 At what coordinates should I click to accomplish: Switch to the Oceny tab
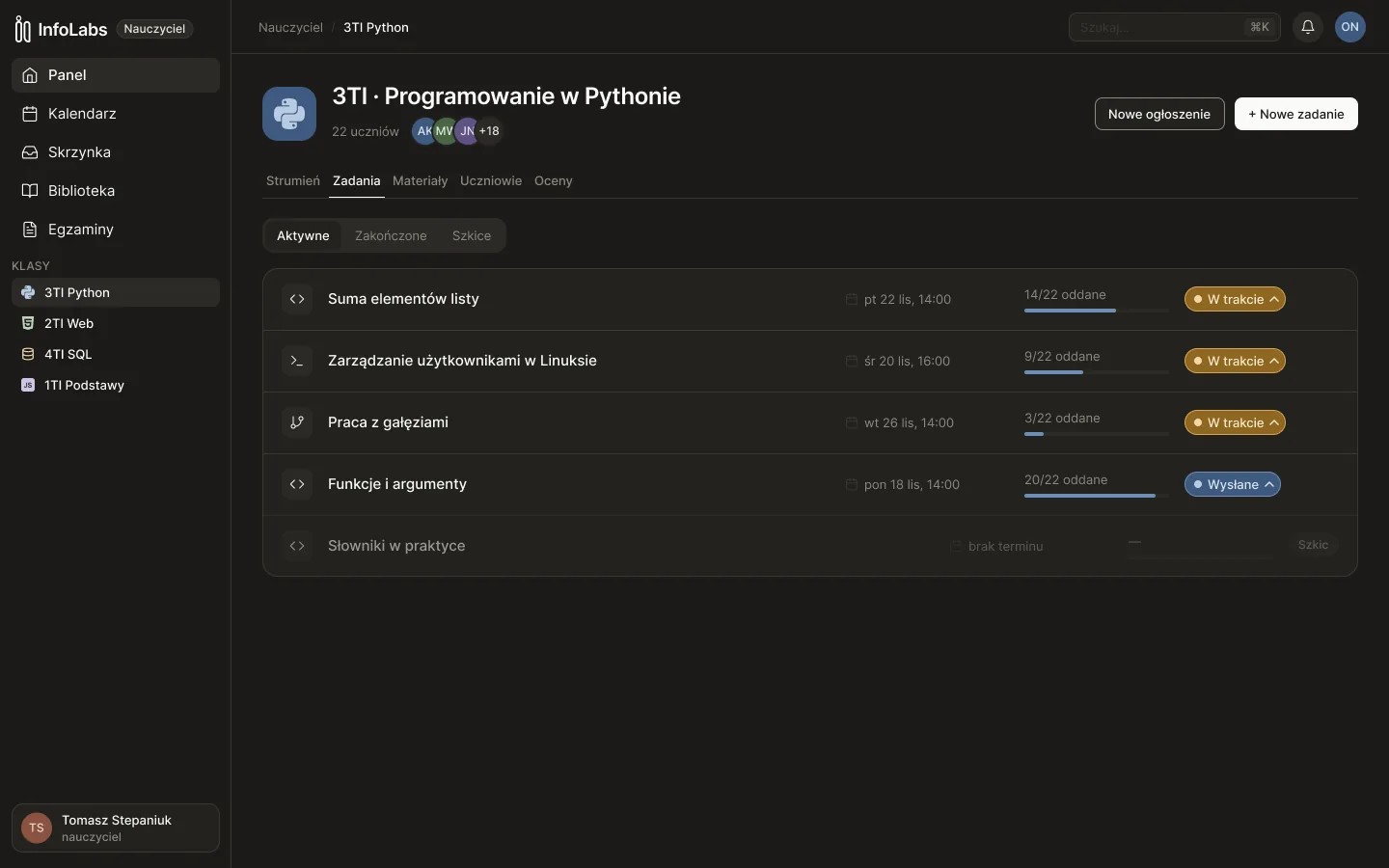point(554,180)
